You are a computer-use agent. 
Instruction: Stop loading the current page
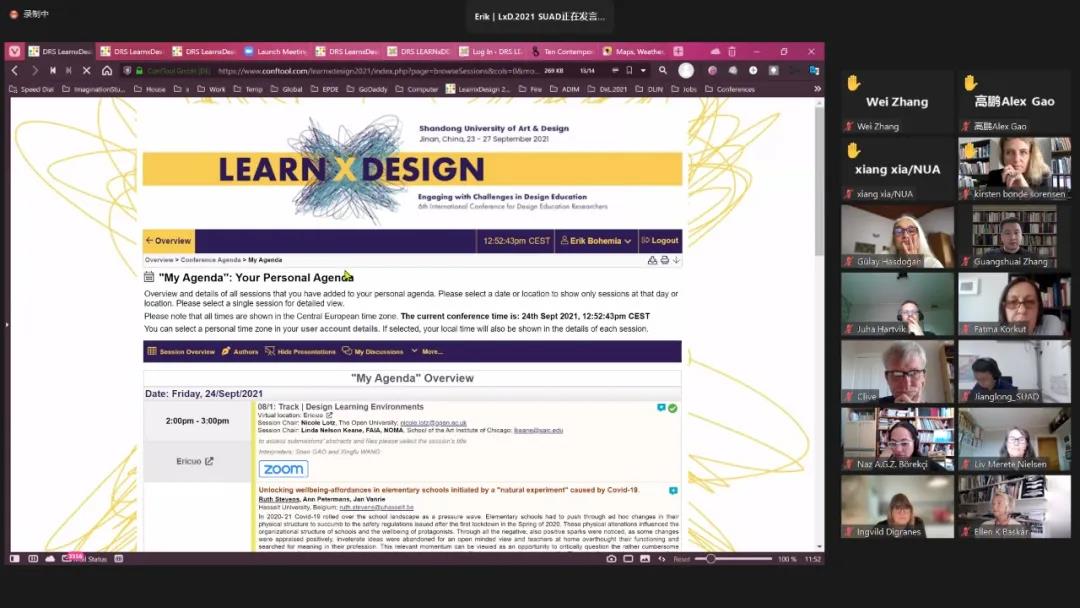click(86, 71)
